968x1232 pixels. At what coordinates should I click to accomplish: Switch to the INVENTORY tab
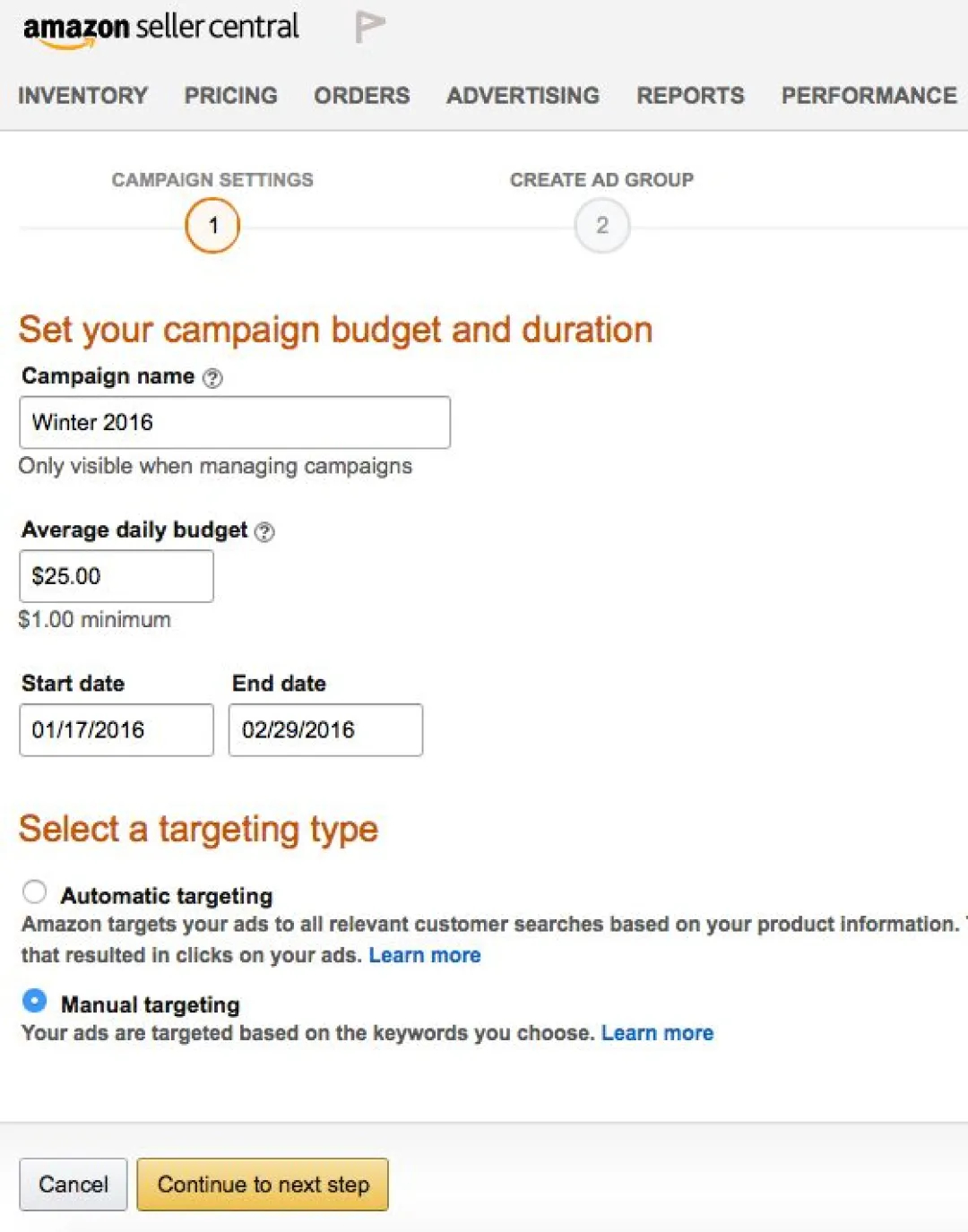[82, 96]
